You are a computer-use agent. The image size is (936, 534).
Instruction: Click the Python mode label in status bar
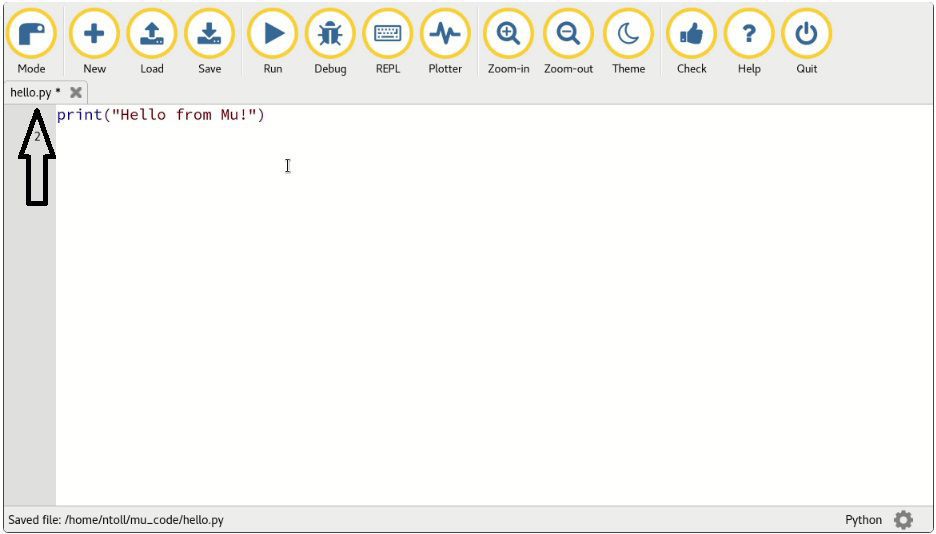point(863,520)
